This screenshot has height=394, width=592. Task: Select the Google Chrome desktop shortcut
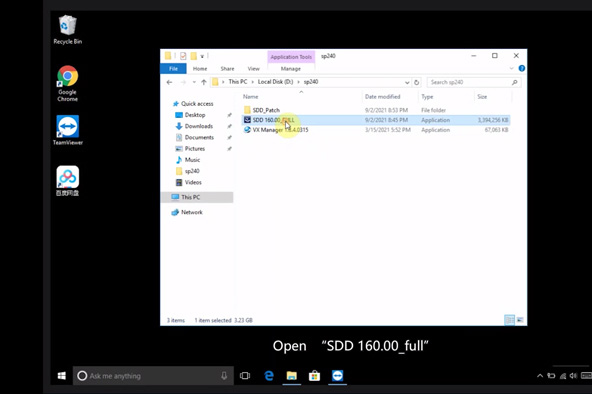pos(68,83)
